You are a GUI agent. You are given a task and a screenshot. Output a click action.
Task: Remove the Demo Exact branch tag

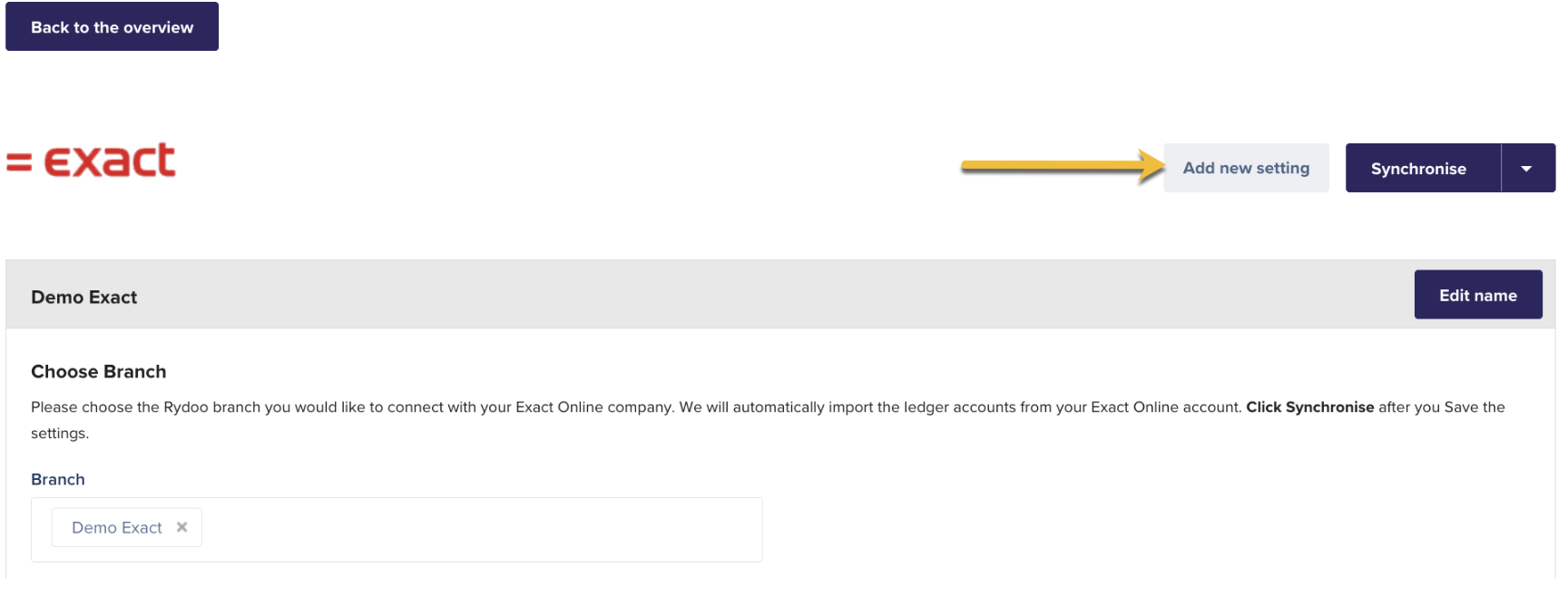[x=182, y=527]
